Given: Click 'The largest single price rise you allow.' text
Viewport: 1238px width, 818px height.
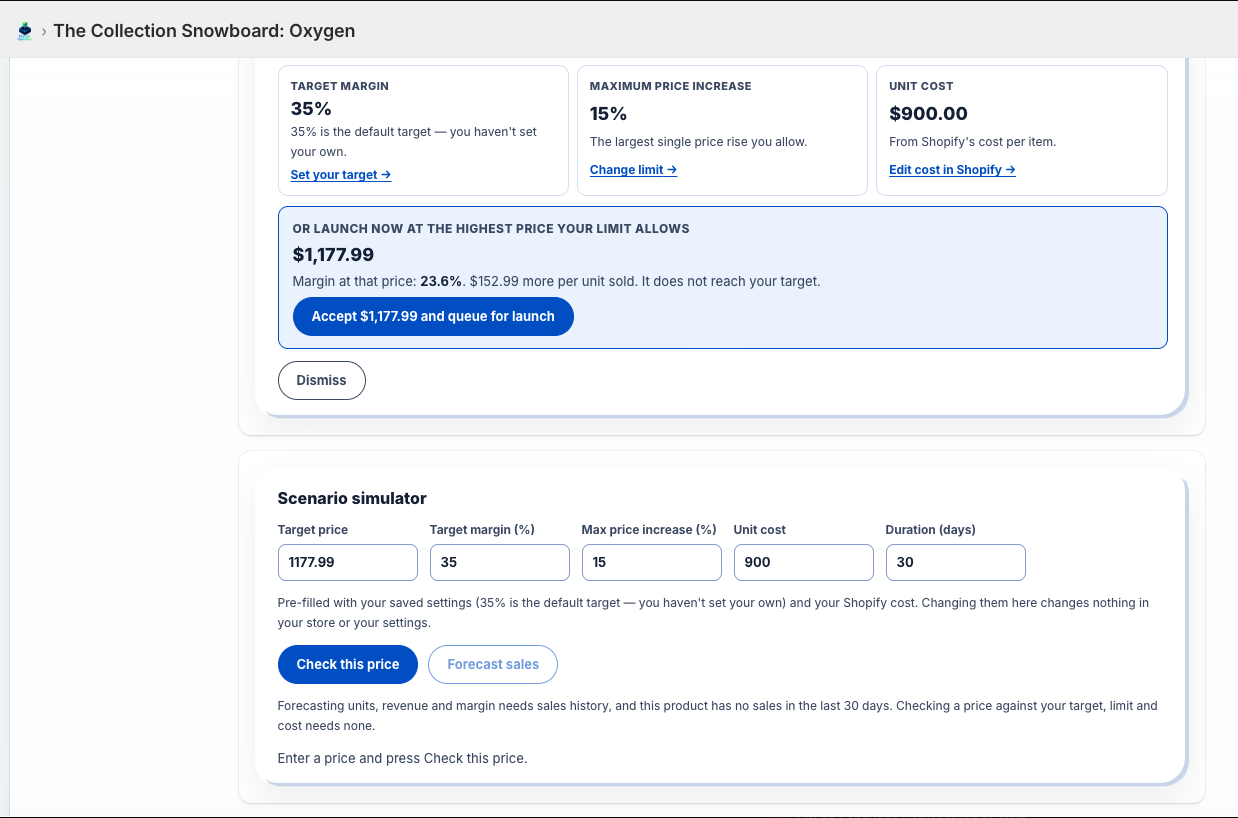Looking at the screenshot, I should tap(698, 142).
